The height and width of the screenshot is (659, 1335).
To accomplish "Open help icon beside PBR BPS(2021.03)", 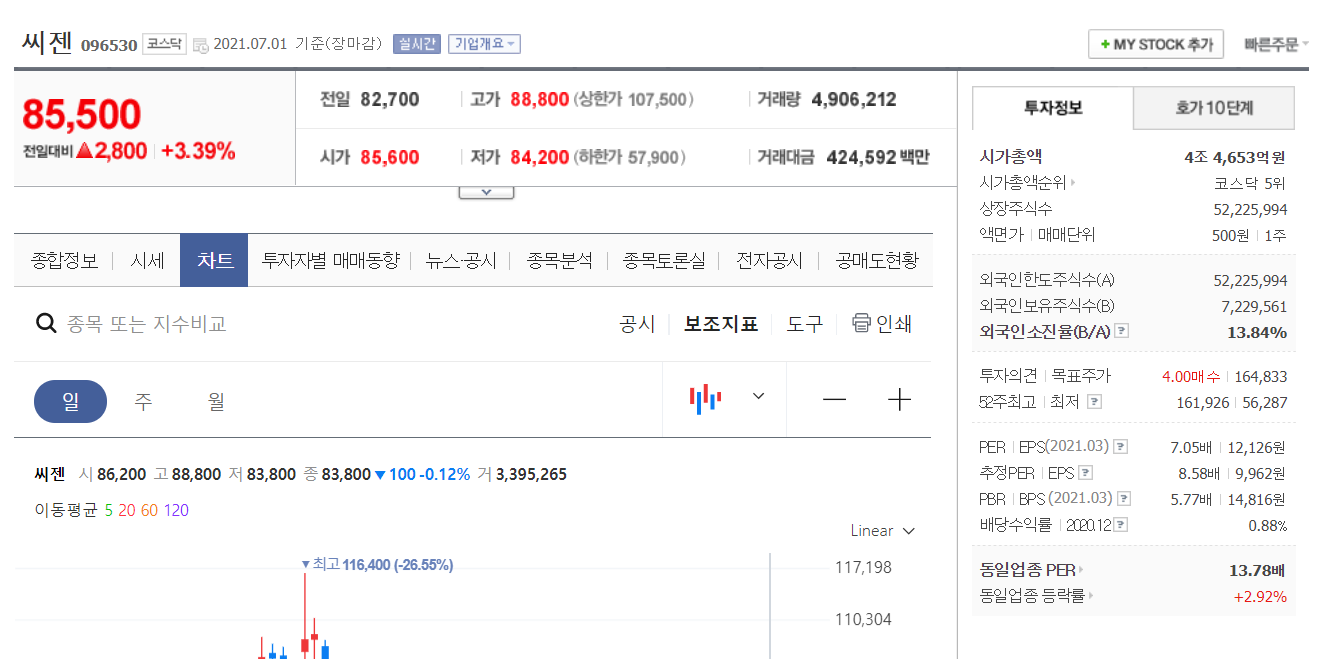I will click(x=1125, y=499).
